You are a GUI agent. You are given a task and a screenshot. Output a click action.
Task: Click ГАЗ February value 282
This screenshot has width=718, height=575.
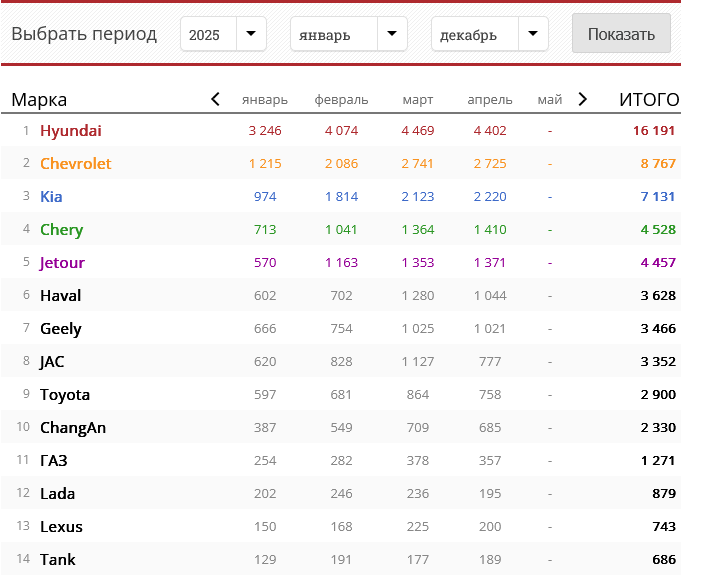[341, 461]
